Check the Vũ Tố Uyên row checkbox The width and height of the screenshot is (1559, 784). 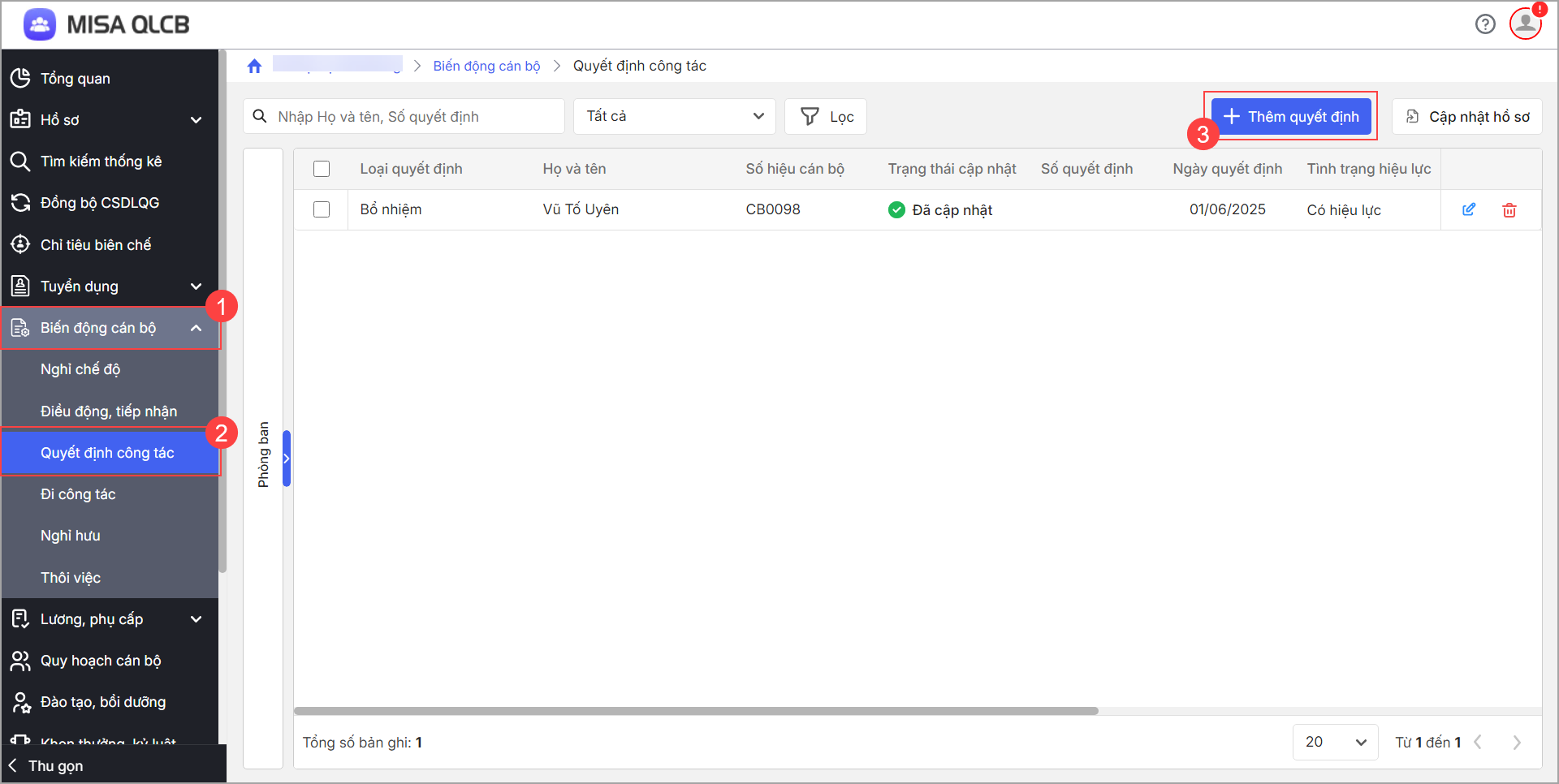click(x=322, y=209)
